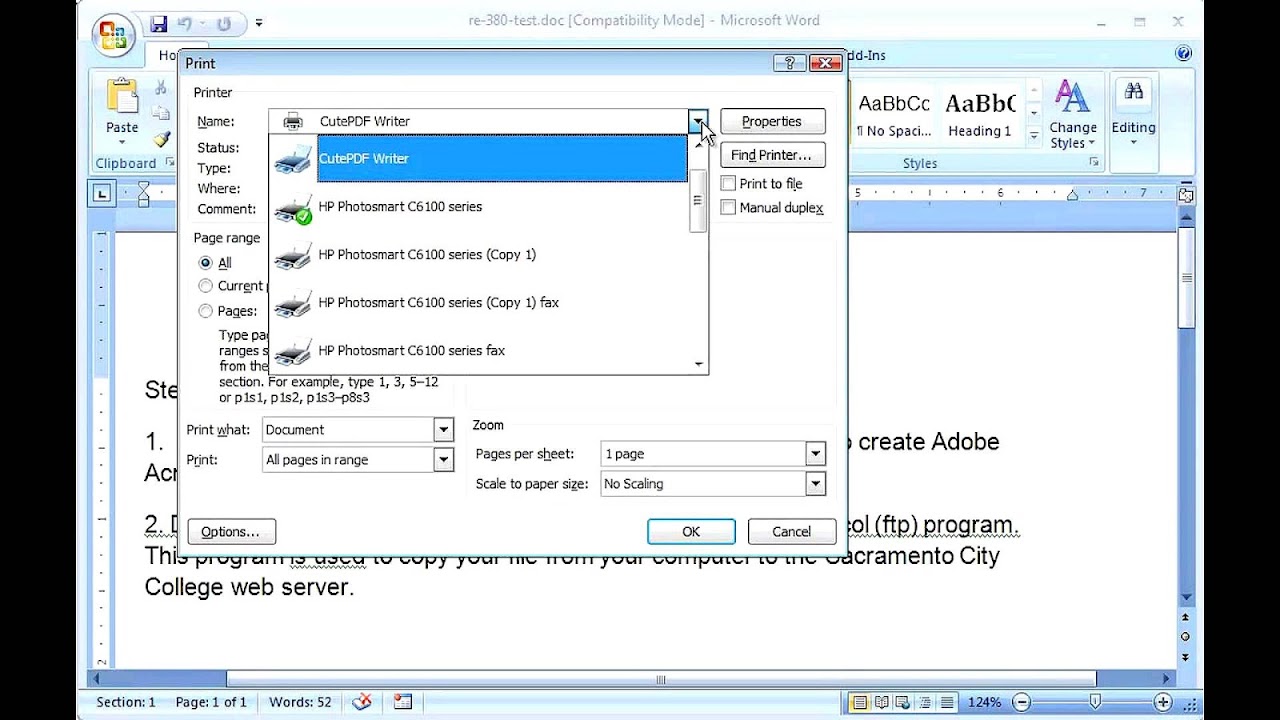Click the proofing errors status bar icon
Image resolution: width=1280 pixels, height=720 pixels.
coord(362,702)
